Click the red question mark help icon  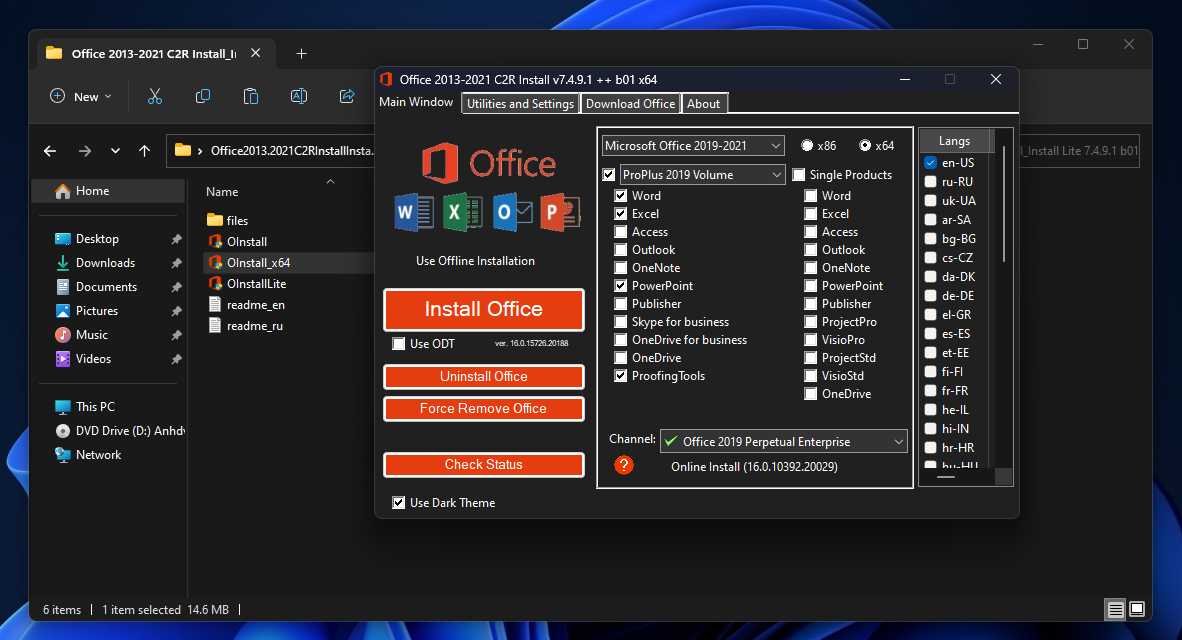click(624, 465)
